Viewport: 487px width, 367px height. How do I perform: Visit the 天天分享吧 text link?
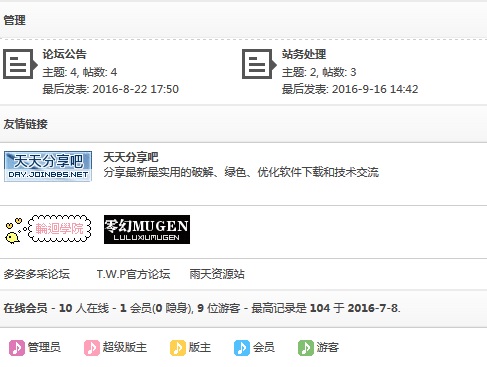point(131,157)
